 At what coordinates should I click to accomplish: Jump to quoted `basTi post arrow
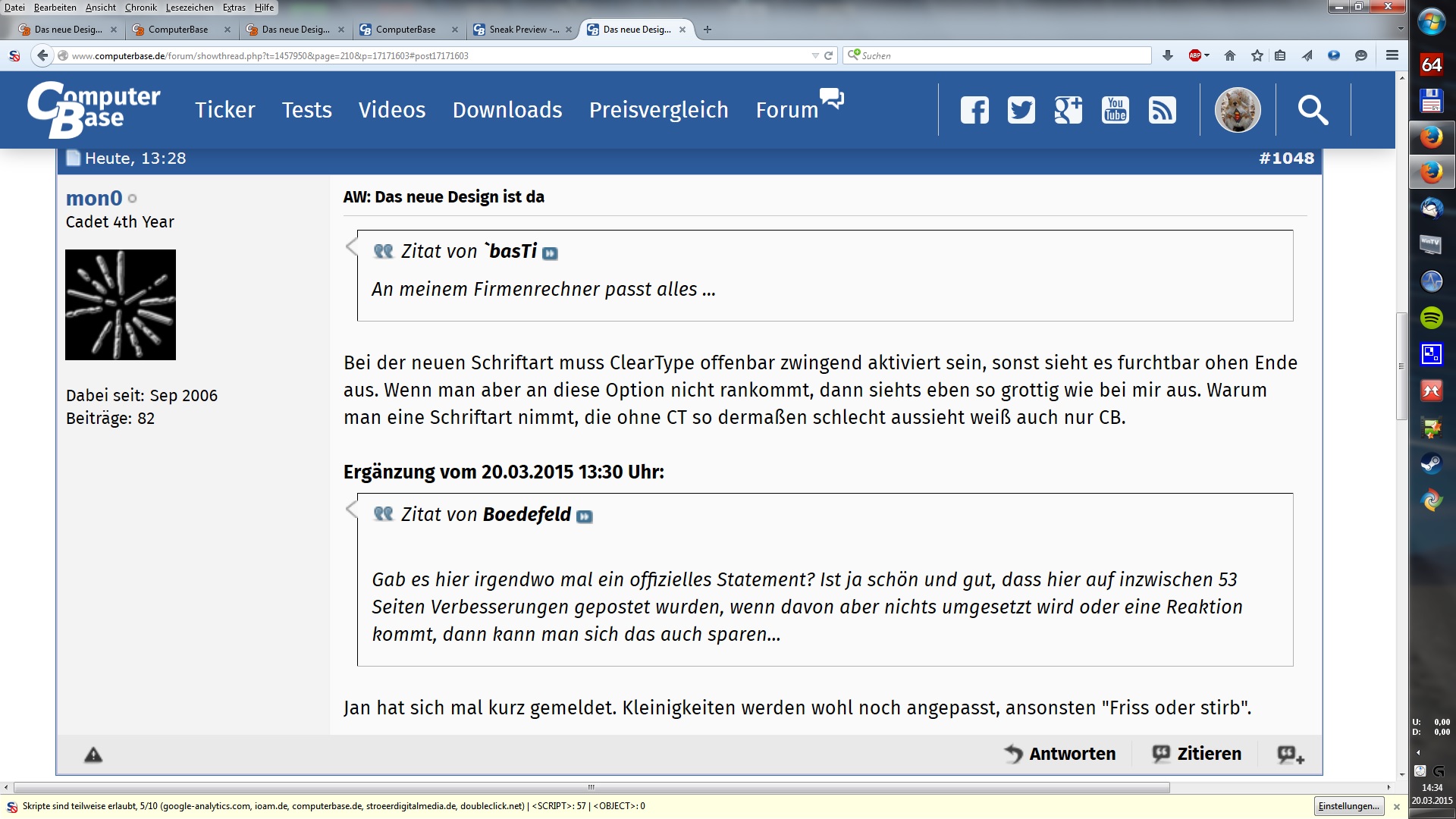coord(551,253)
